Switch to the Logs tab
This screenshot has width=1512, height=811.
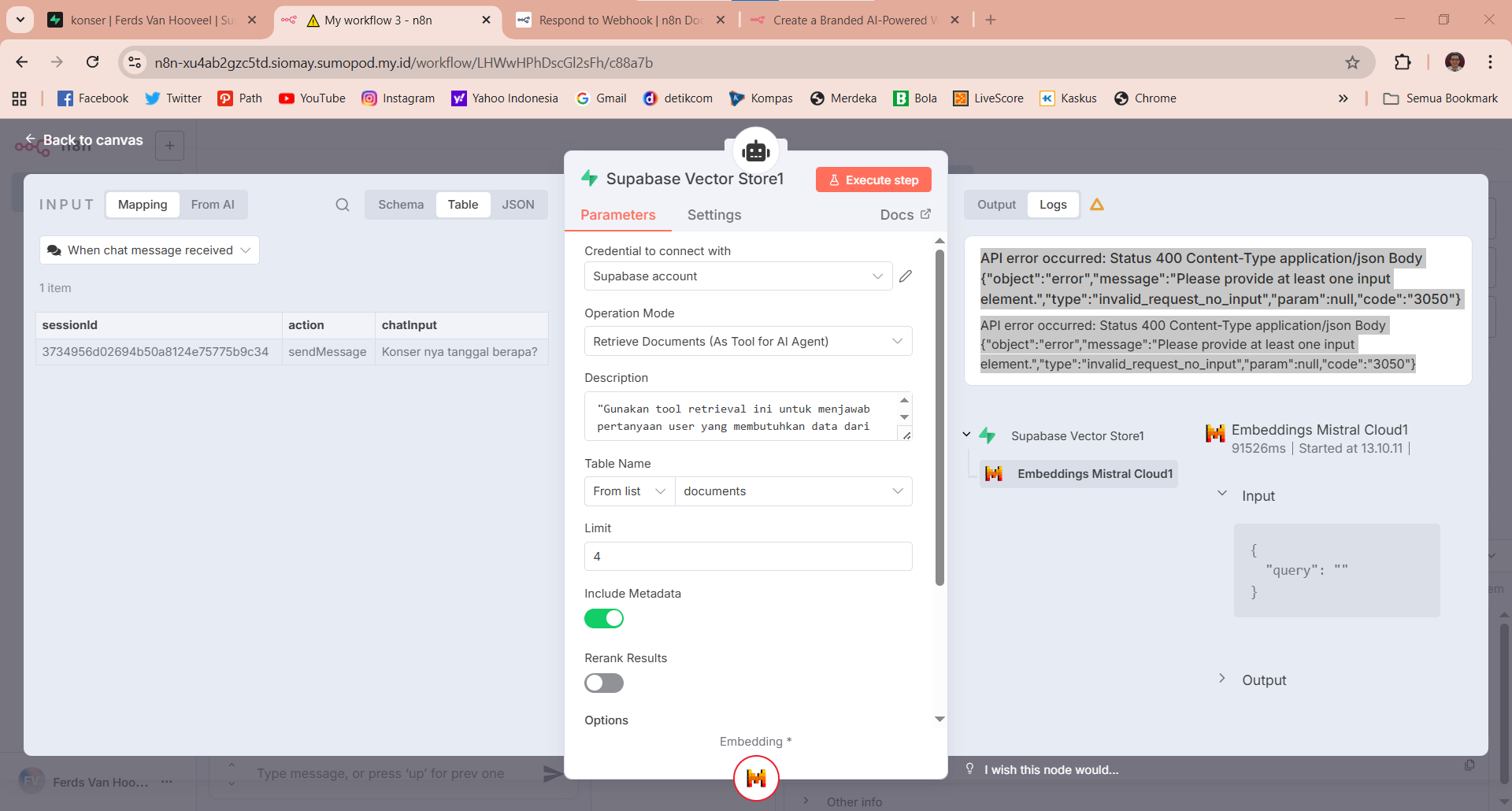(x=1053, y=205)
